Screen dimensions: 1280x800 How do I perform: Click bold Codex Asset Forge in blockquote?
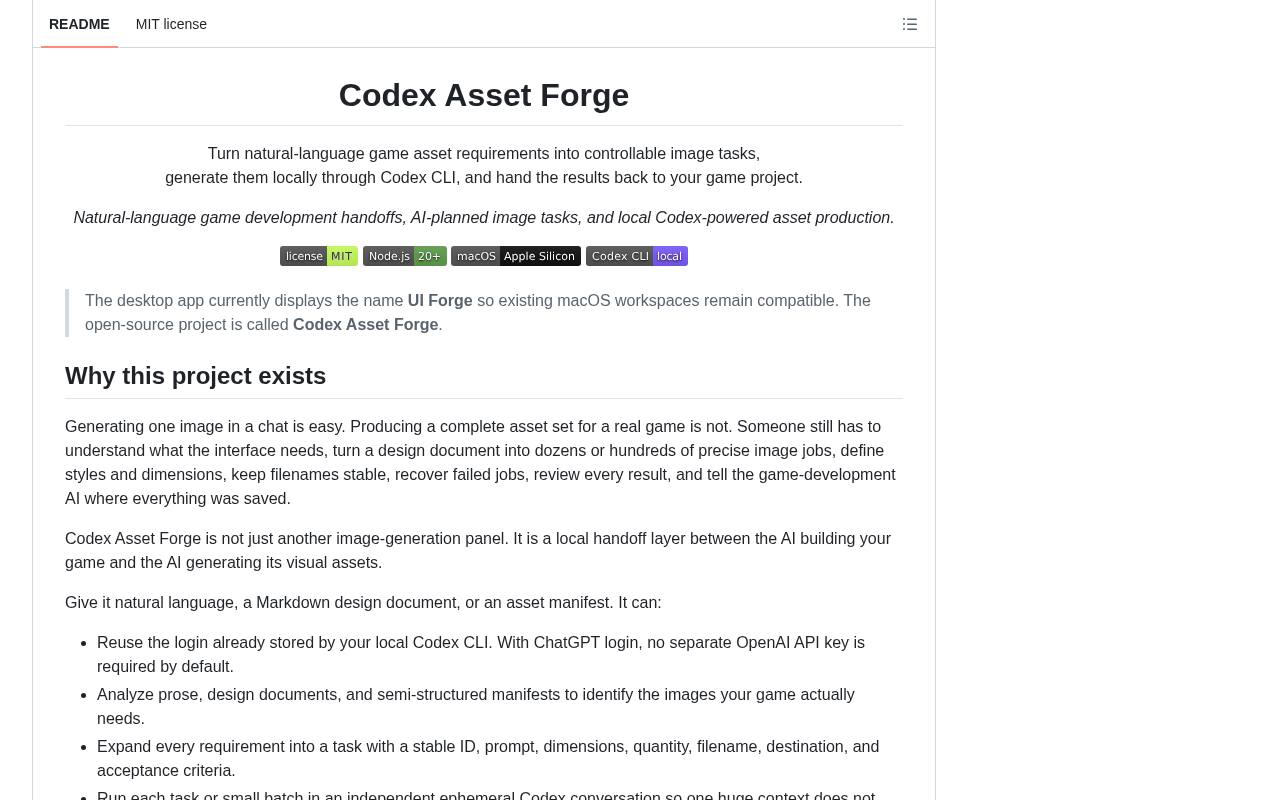365,325
